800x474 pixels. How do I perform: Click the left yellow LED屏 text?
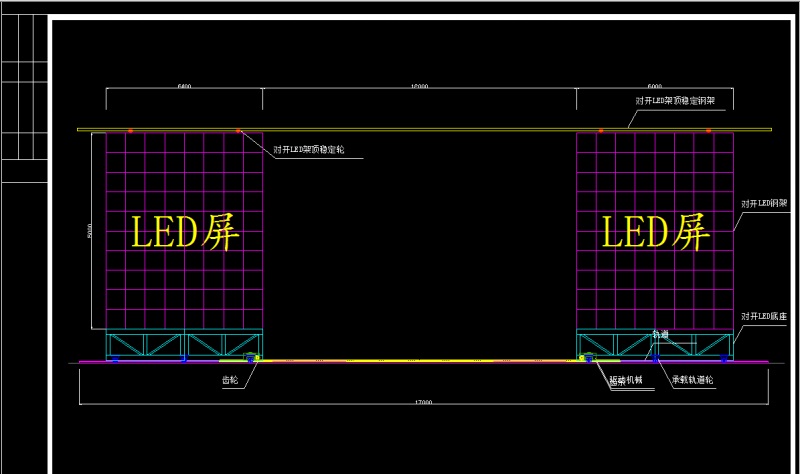pos(185,232)
